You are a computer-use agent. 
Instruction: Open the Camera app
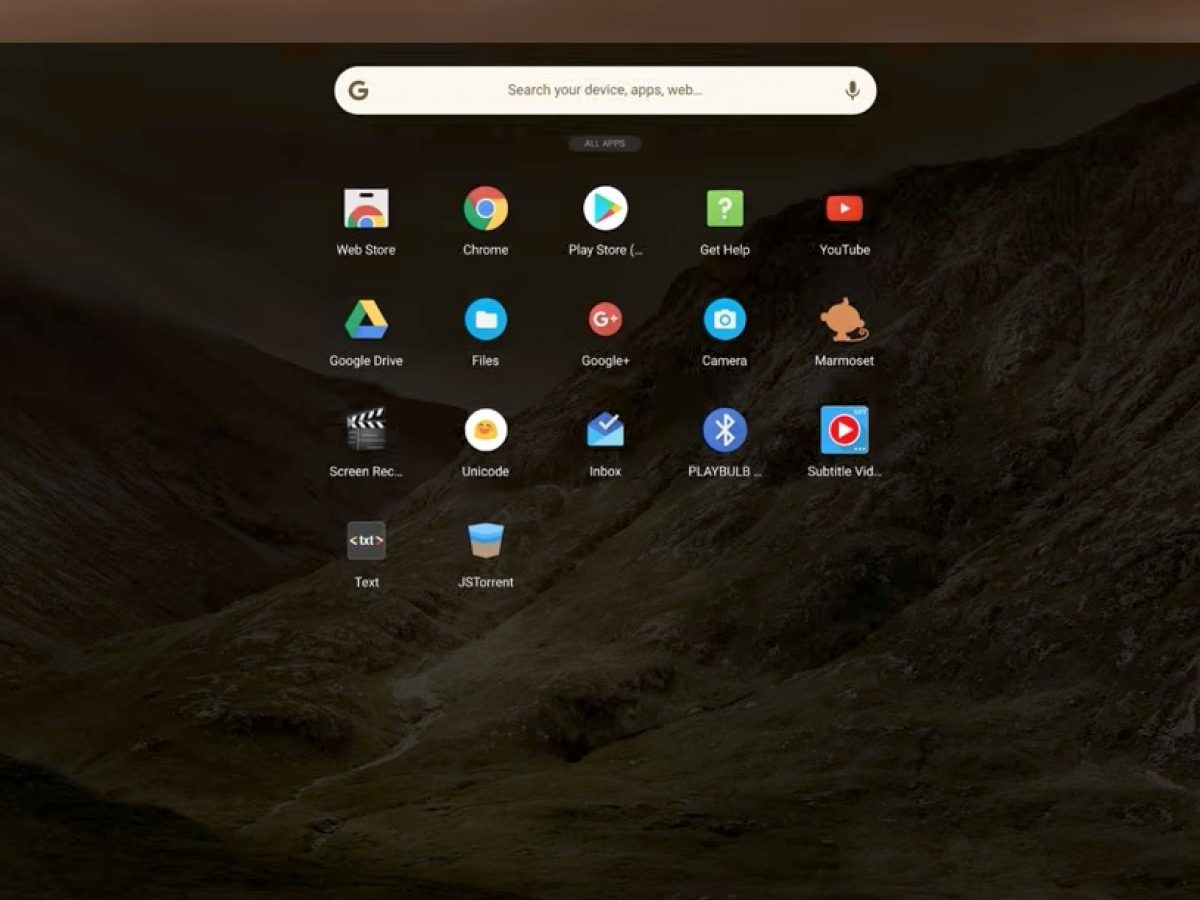(724, 321)
